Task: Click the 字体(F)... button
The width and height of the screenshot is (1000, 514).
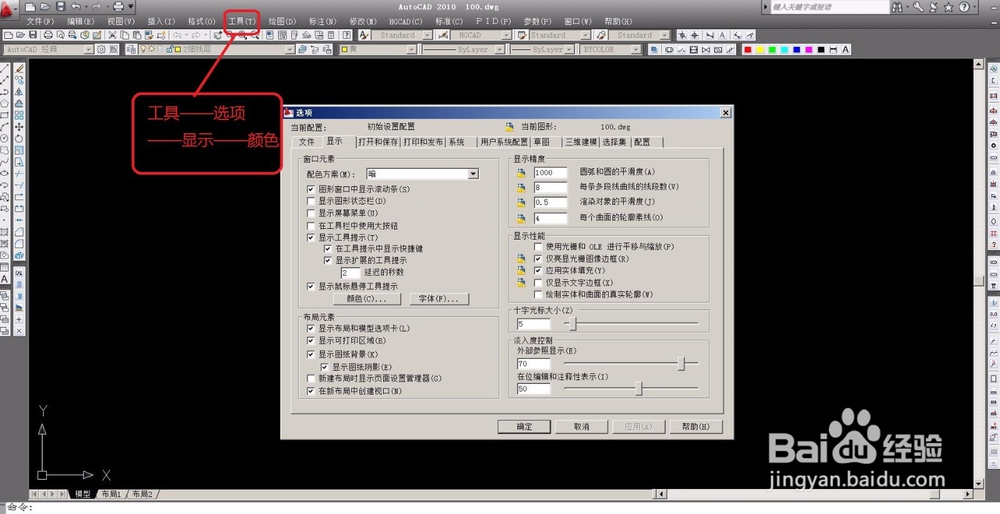Action: (x=438, y=298)
